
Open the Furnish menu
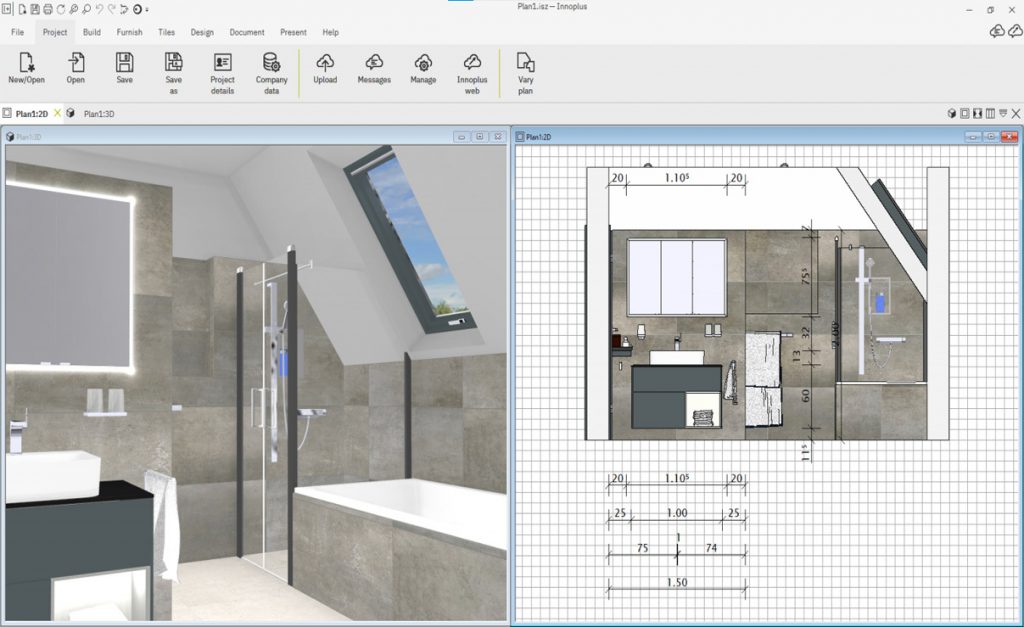tap(129, 32)
